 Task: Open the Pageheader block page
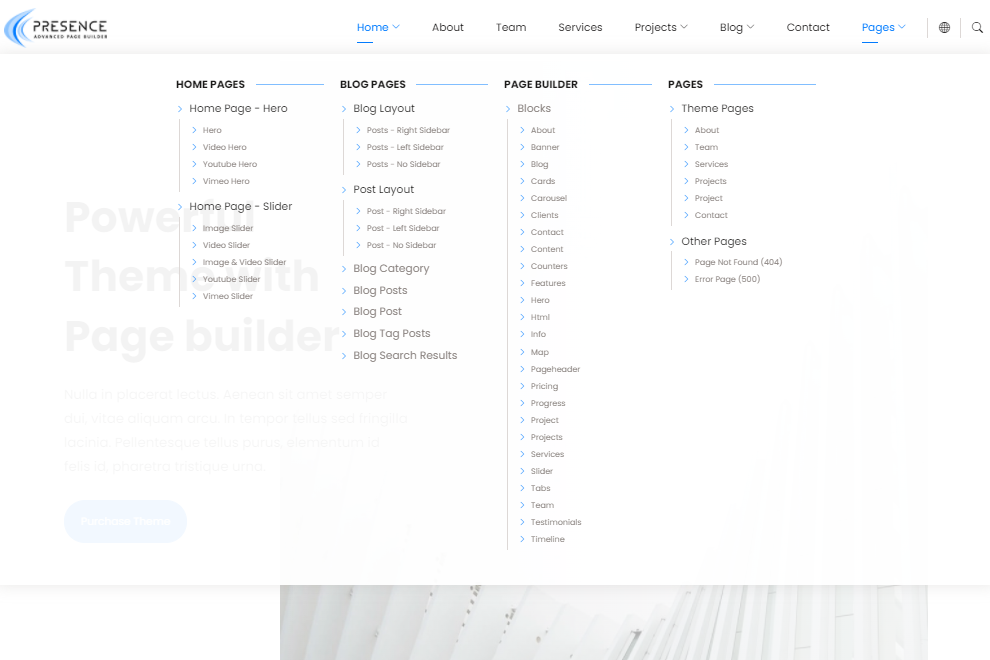[x=555, y=369]
